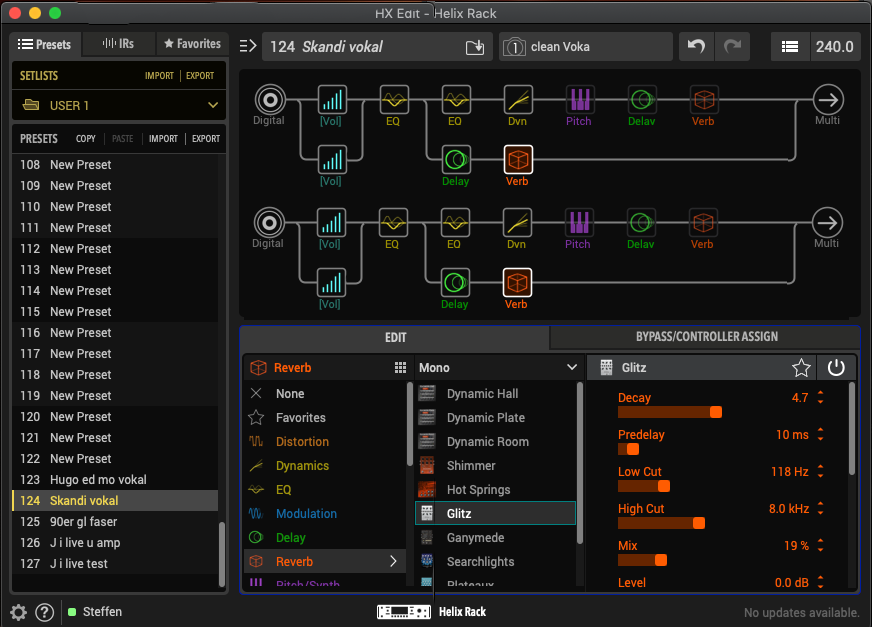The image size is (872, 627).
Task: Click Export in the Presets header
Action: tap(206, 139)
